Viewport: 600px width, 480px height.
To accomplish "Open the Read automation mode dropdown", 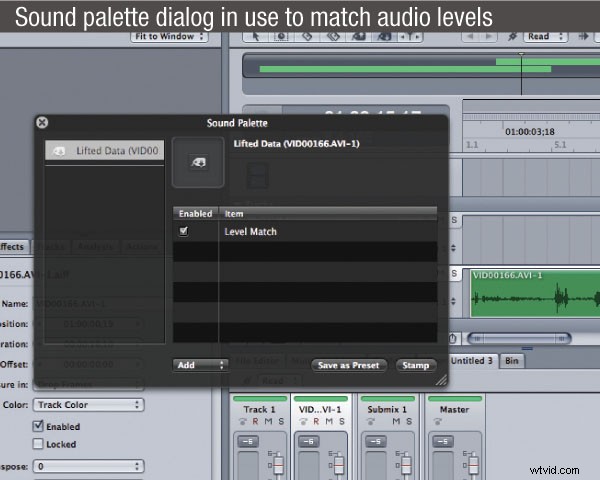I will click(x=545, y=36).
